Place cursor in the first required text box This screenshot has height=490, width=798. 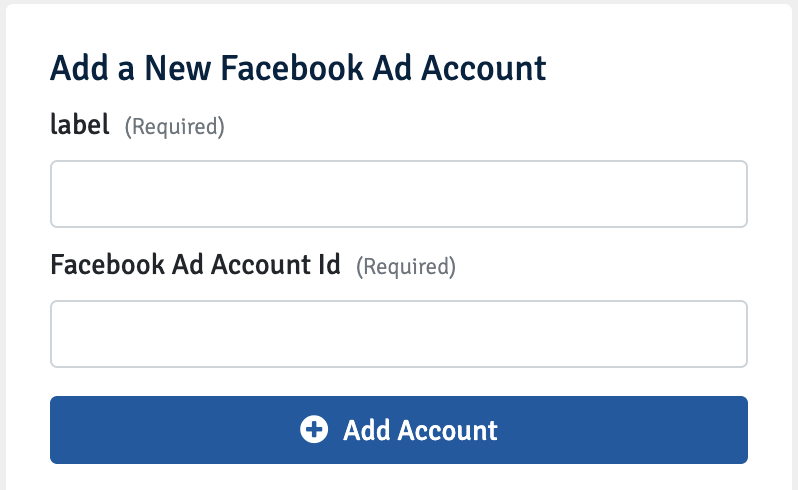398,194
